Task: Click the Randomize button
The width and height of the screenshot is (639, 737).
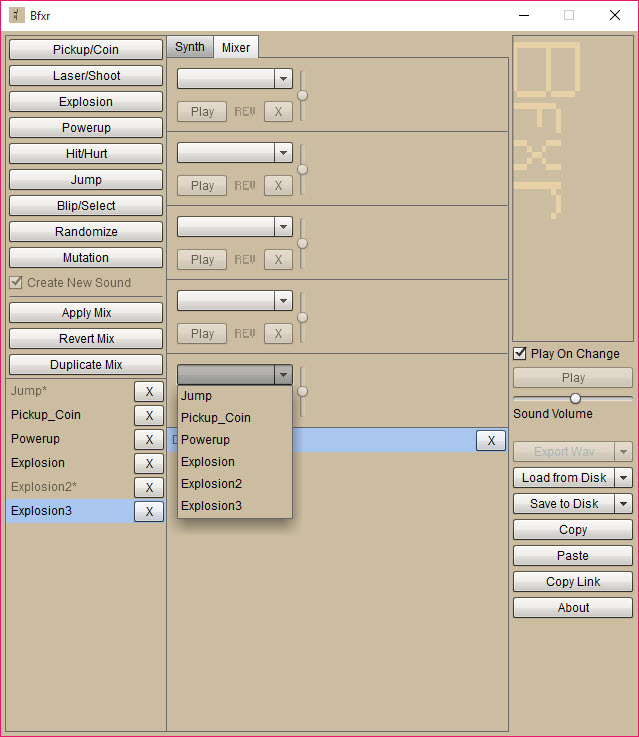Action: tap(86, 231)
